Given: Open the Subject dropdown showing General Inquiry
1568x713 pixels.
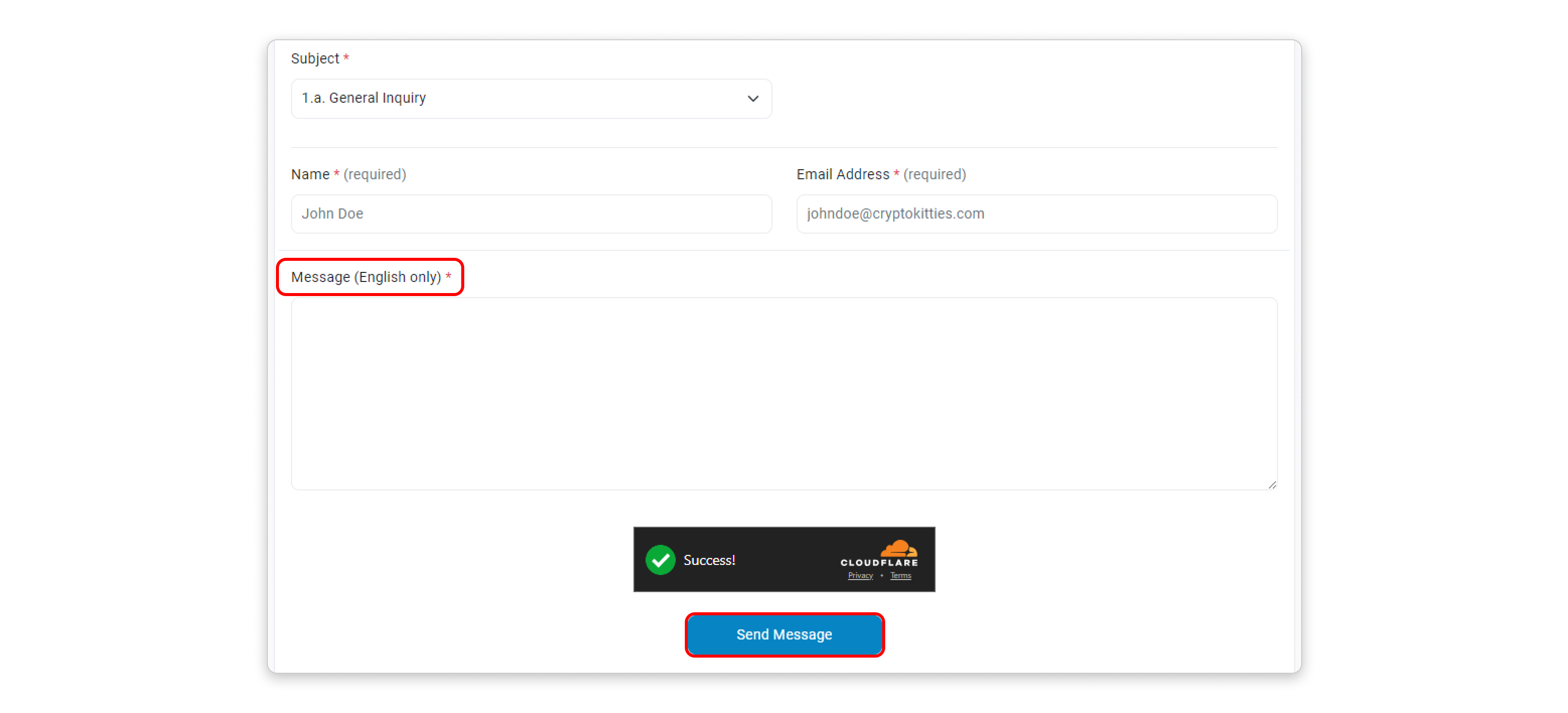Looking at the screenshot, I should (x=531, y=99).
